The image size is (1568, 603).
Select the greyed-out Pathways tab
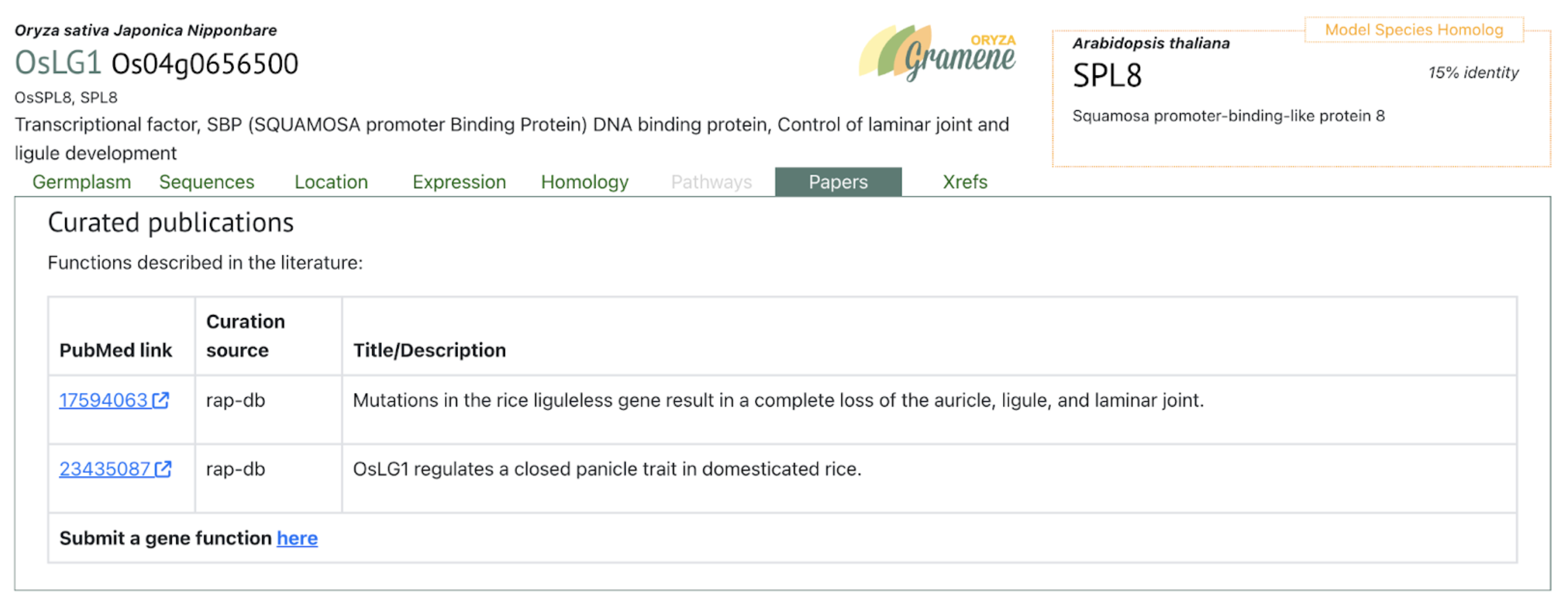[711, 182]
